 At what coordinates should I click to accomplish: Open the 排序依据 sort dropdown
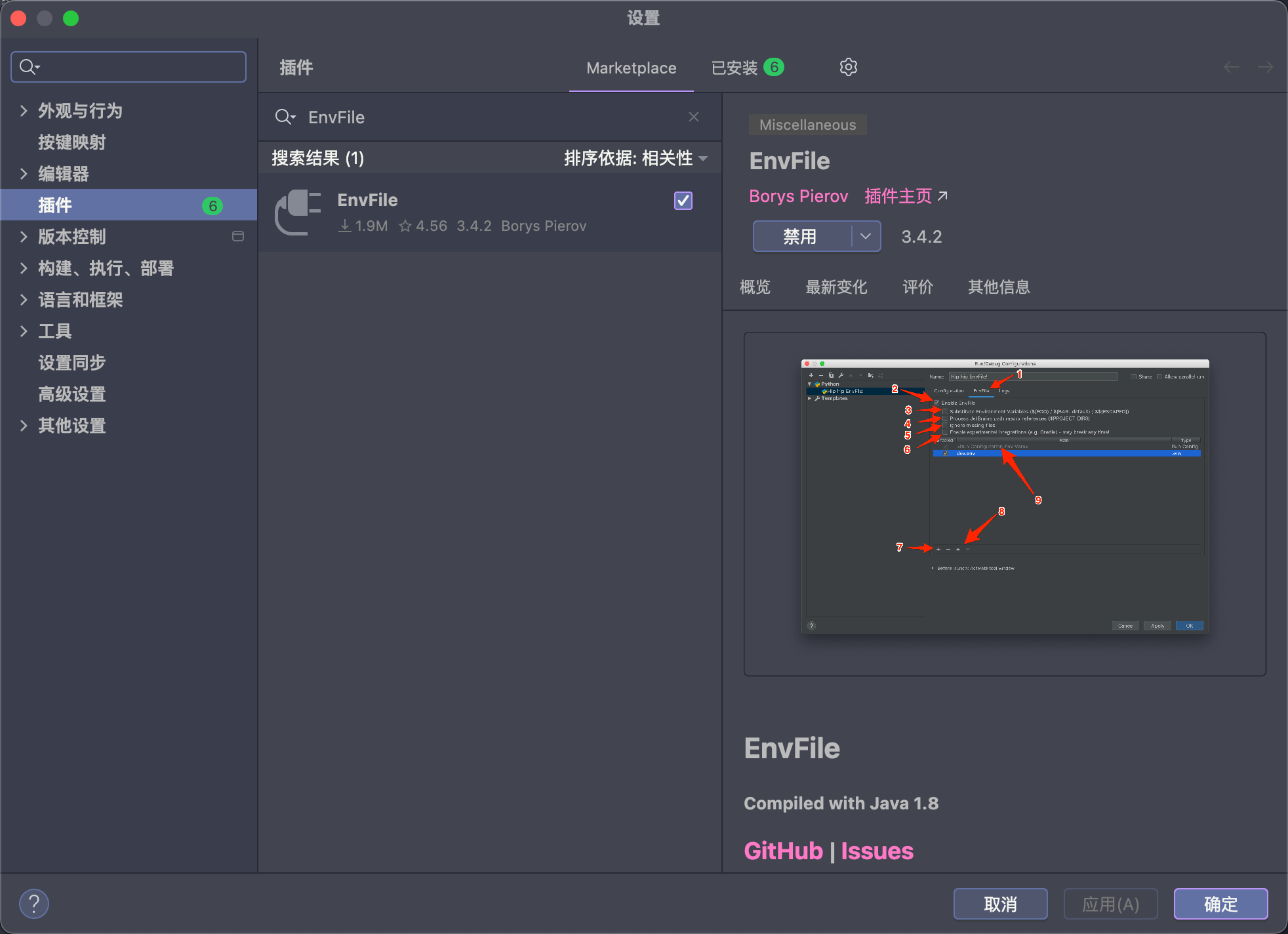pyautogui.click(x=635, y=158)
